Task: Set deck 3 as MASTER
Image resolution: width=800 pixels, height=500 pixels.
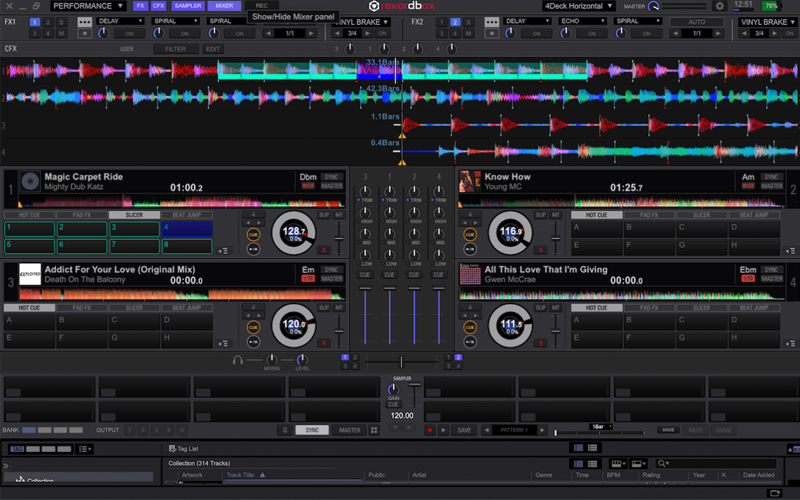Action: pyautogui.click(x=332, y=279)
